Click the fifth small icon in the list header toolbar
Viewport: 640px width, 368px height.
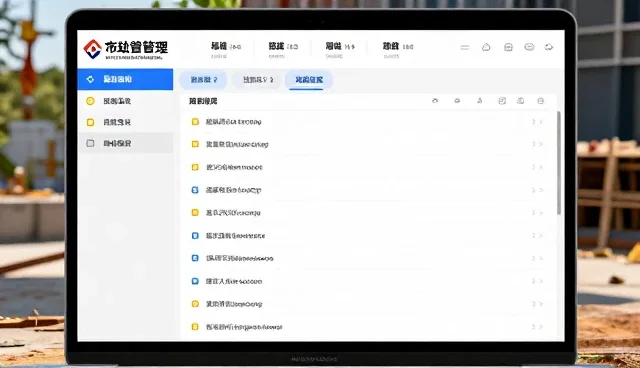pyautogui.click(x=520, y=101)
